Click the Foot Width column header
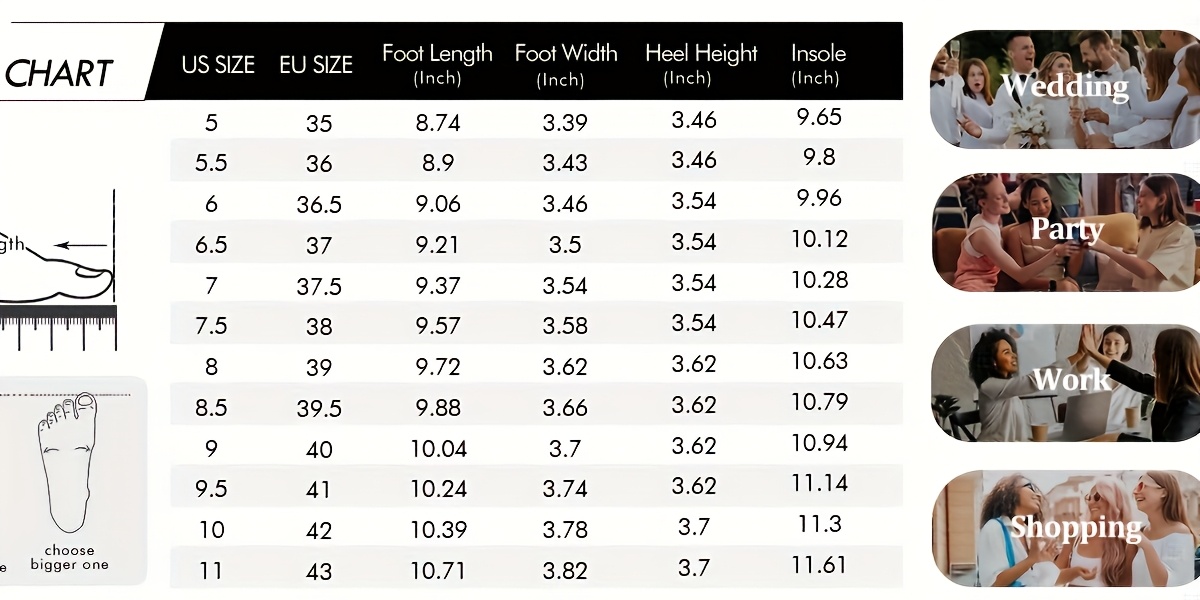Viewport: 1200px width, 600px height. pos(566,63)
